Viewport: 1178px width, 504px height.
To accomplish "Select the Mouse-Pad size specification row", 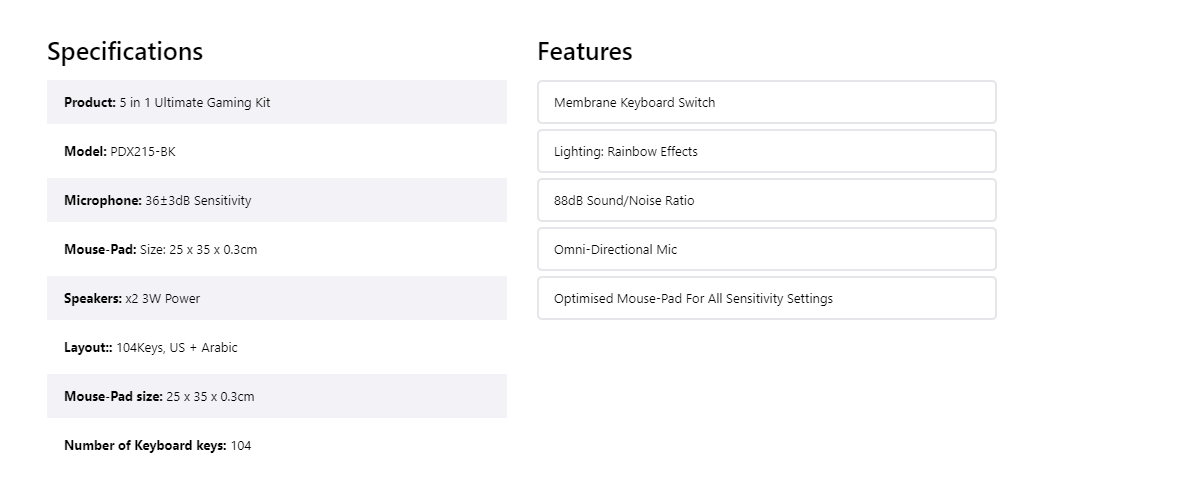I will coord(276,396).
